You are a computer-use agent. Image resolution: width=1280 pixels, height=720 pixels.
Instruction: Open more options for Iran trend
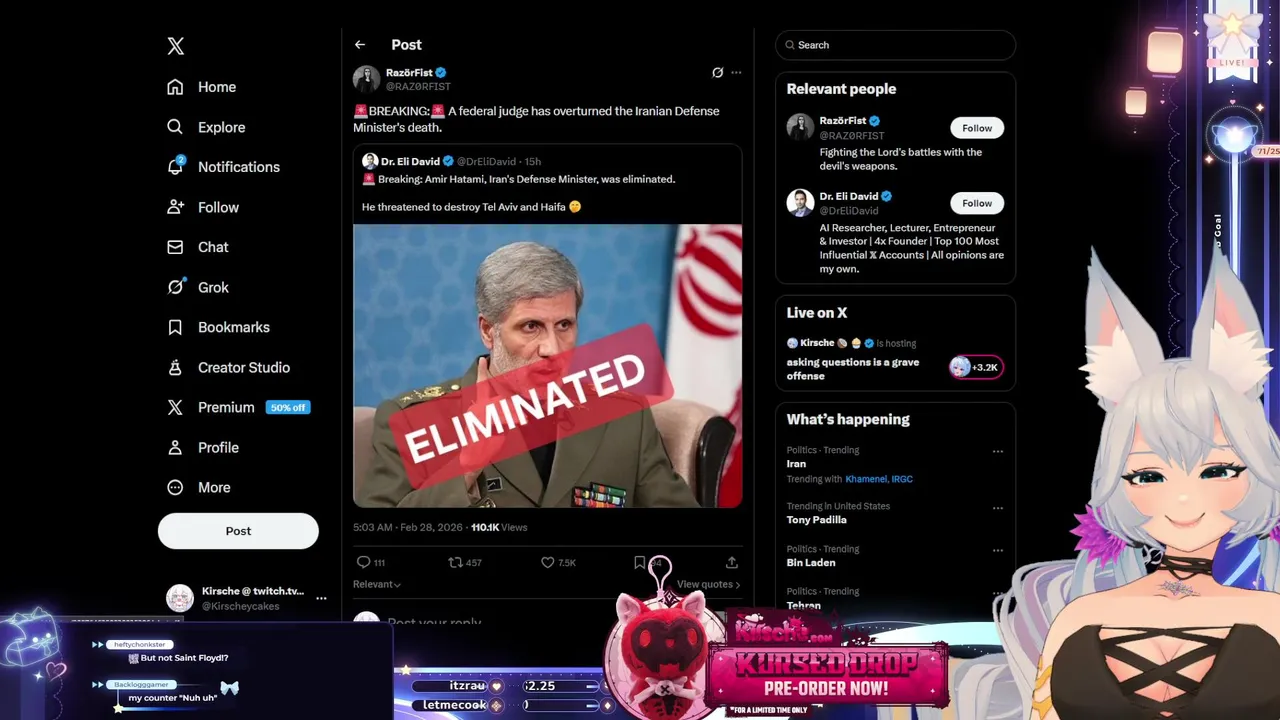[x=997, y=452]
